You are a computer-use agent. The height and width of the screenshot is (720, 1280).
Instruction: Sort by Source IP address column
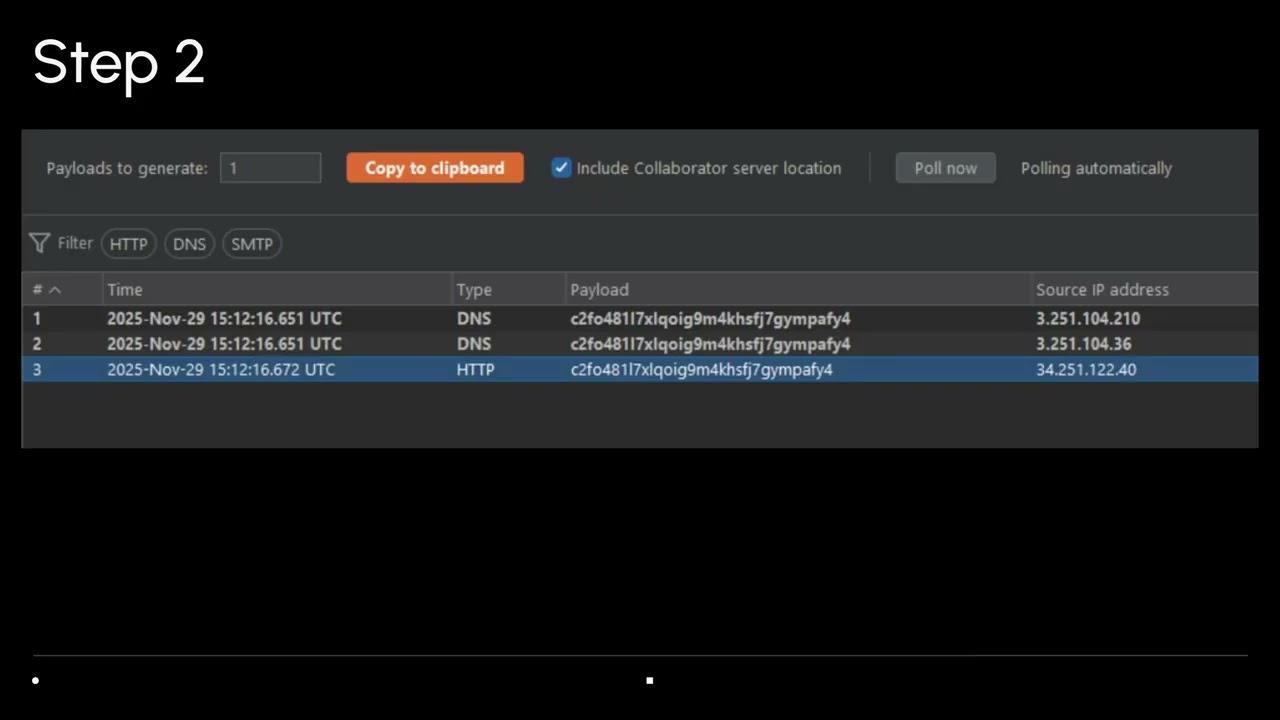tap(1145, 290)
